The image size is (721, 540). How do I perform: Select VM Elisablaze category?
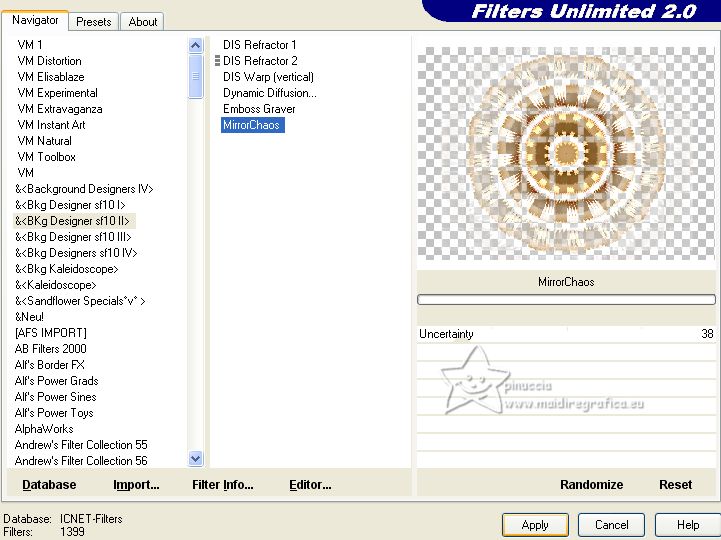pos(51,77)
